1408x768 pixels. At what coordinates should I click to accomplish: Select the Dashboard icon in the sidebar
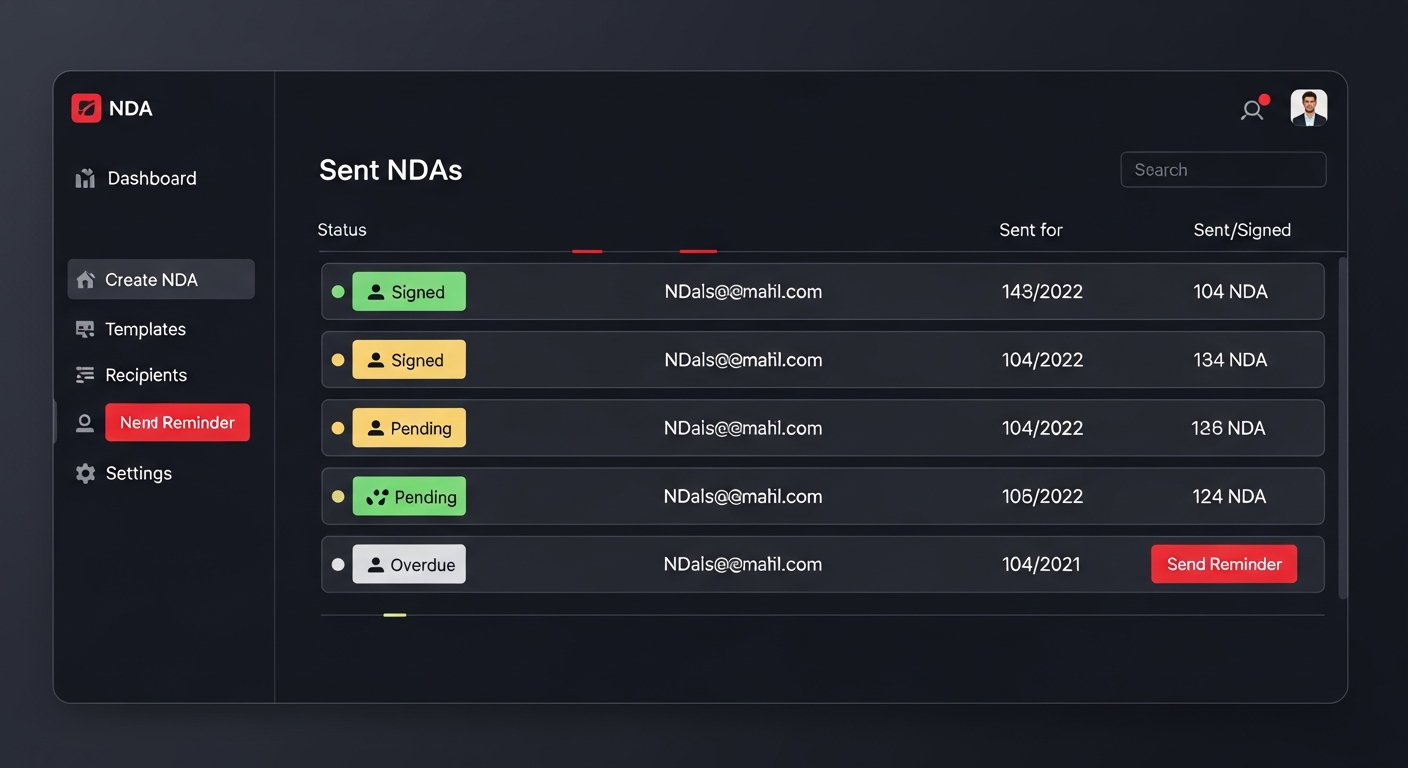(x=85, y=177)
